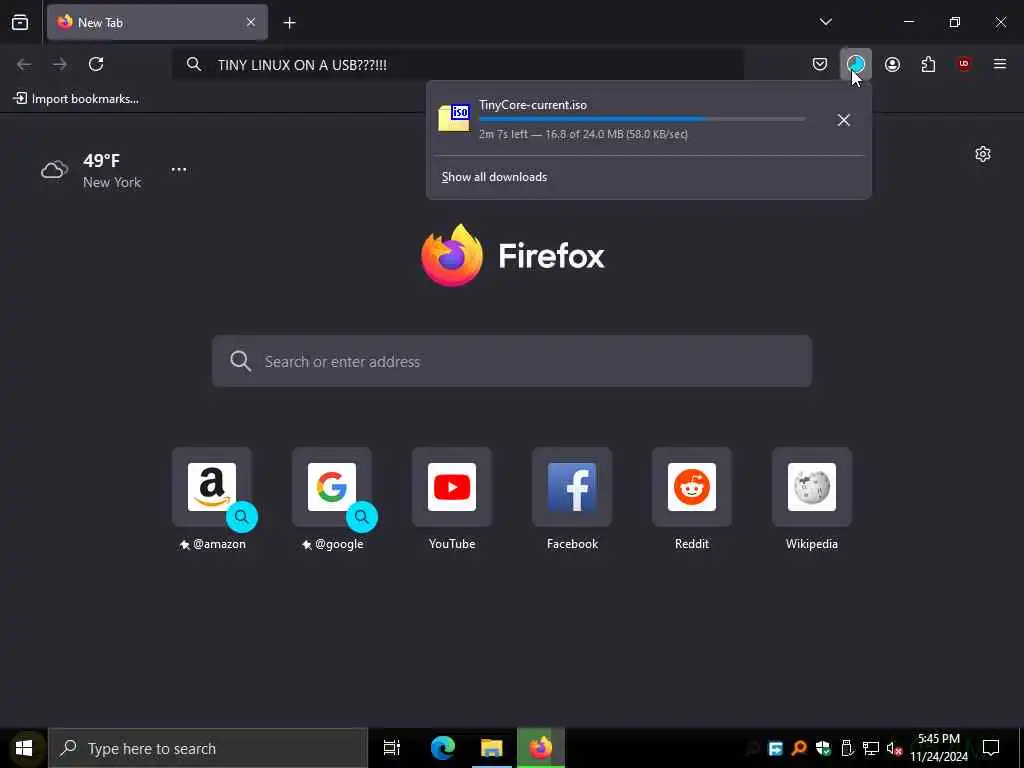Click the Firefox logo on new tab page
Viewport: 1024px width, 768px height.
coord(513,255)
